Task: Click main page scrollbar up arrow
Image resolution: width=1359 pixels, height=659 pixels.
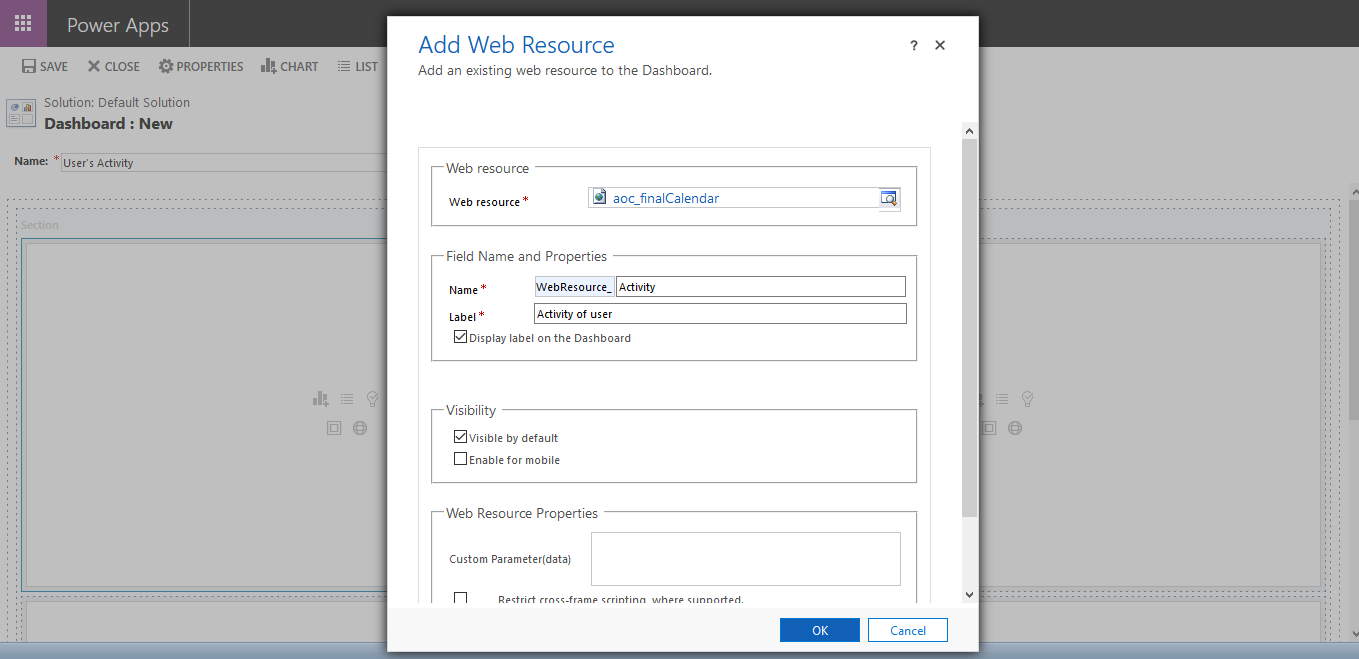Action: pyautogui.click(x=1352, y=192)
